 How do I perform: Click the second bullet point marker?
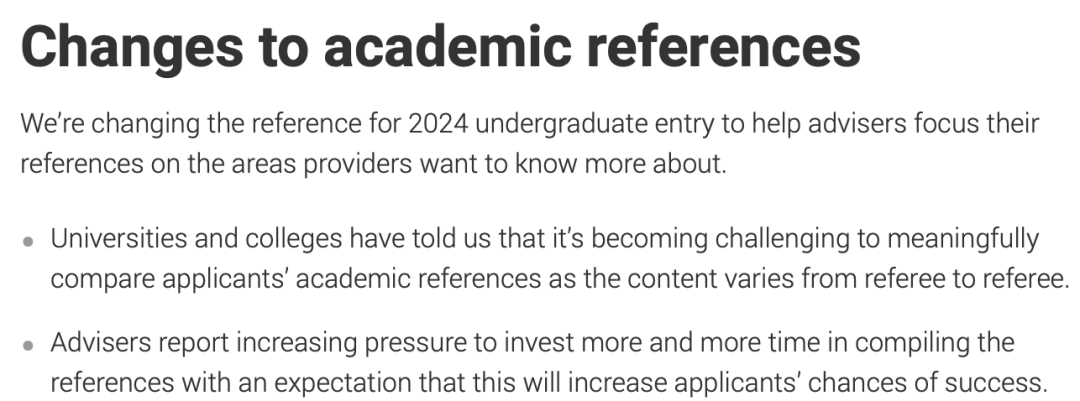tap(28, 345)
